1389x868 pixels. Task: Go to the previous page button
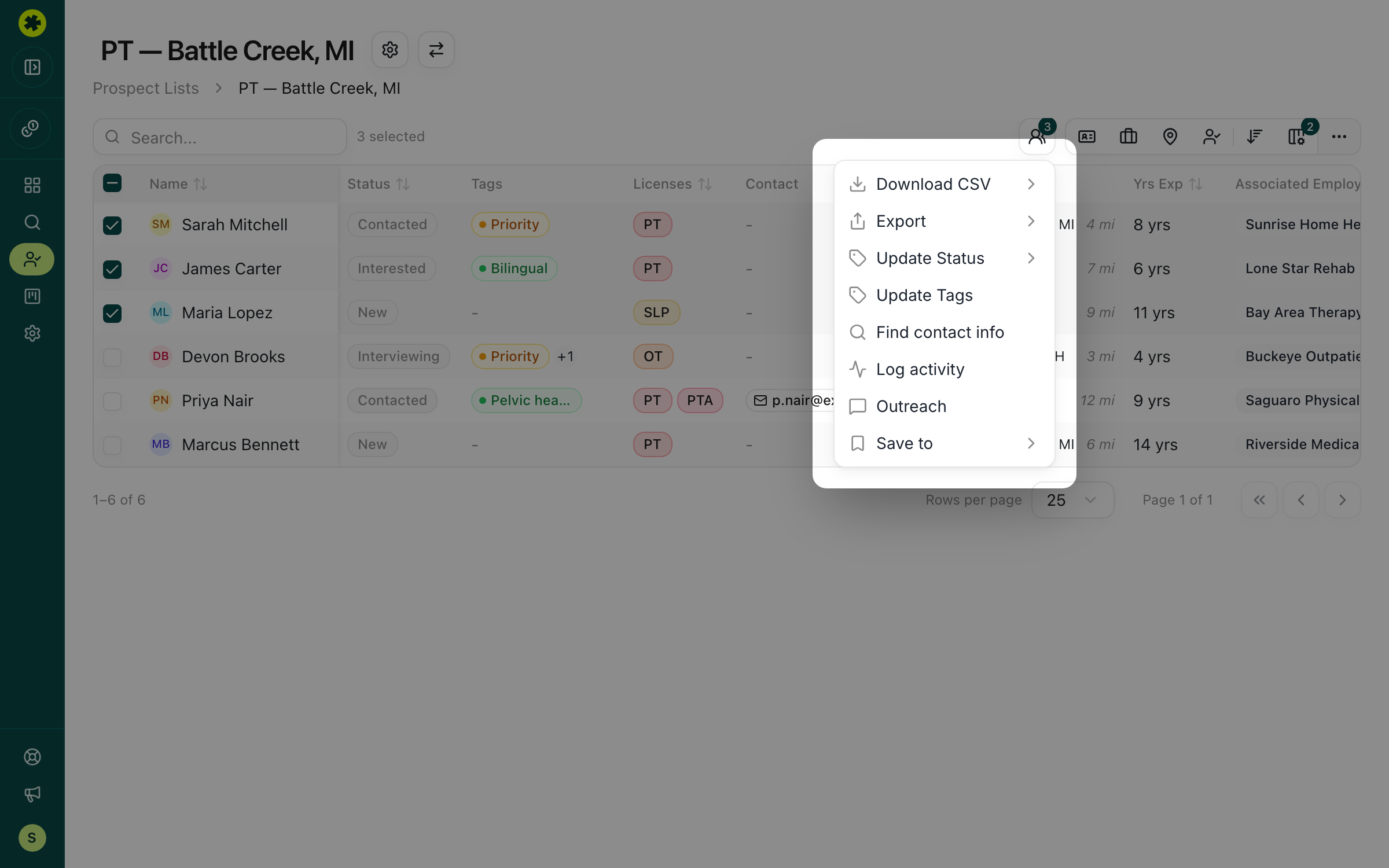1301,500
